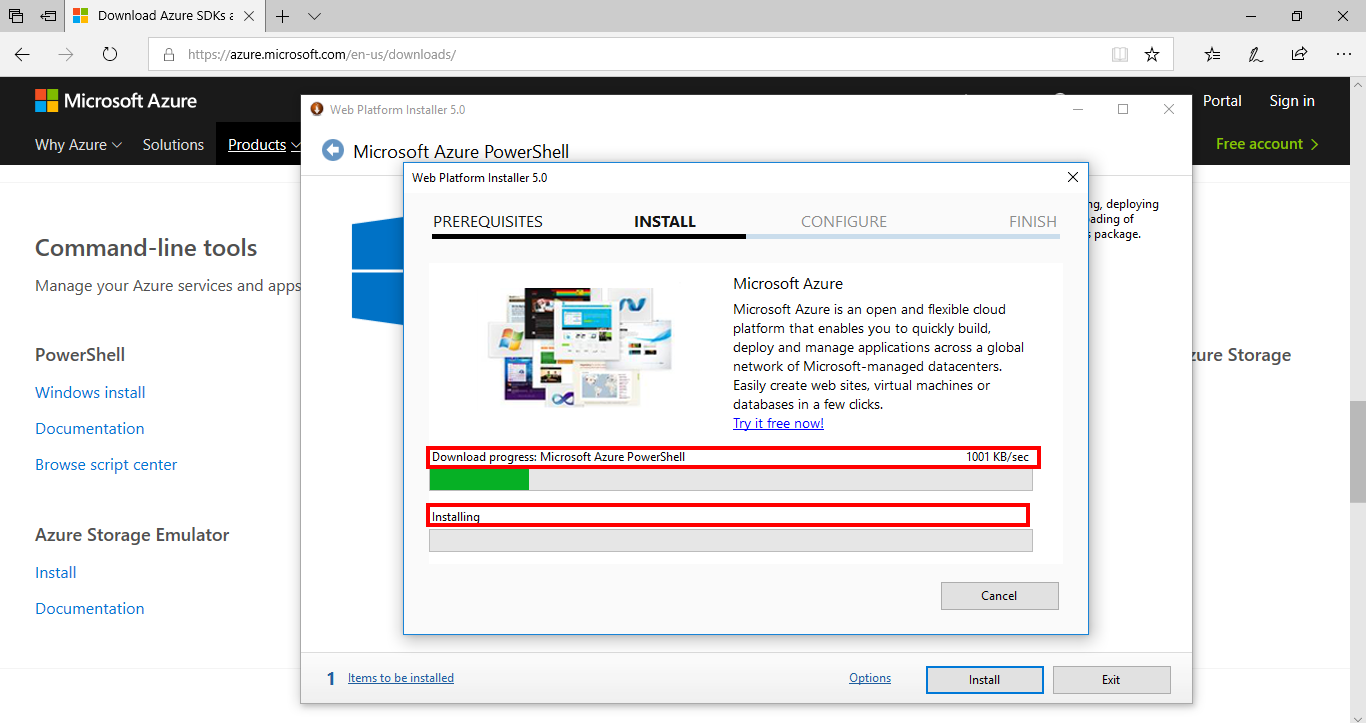
Task: Click the Free account link
Action: tap(1267, 144)
